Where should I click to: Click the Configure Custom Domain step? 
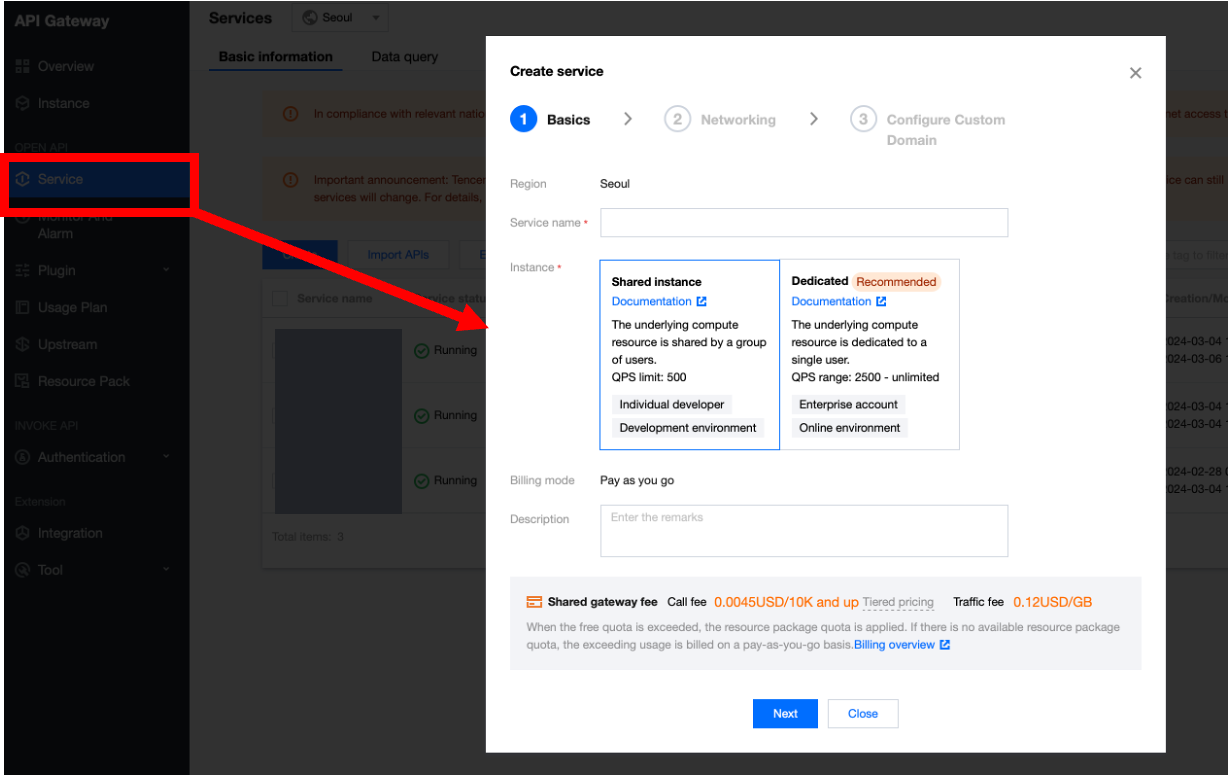pyautogui.click(x=926, y=129)
